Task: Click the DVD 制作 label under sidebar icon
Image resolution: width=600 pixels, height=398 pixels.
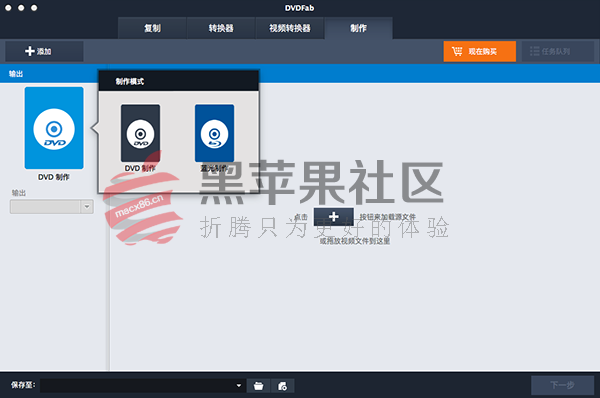Action: [x=54, y=177]
